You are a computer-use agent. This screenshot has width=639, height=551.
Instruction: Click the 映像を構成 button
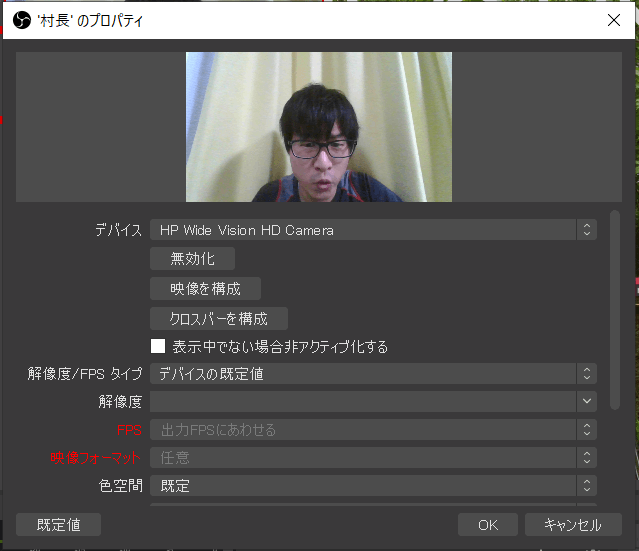tap(205, 289)
